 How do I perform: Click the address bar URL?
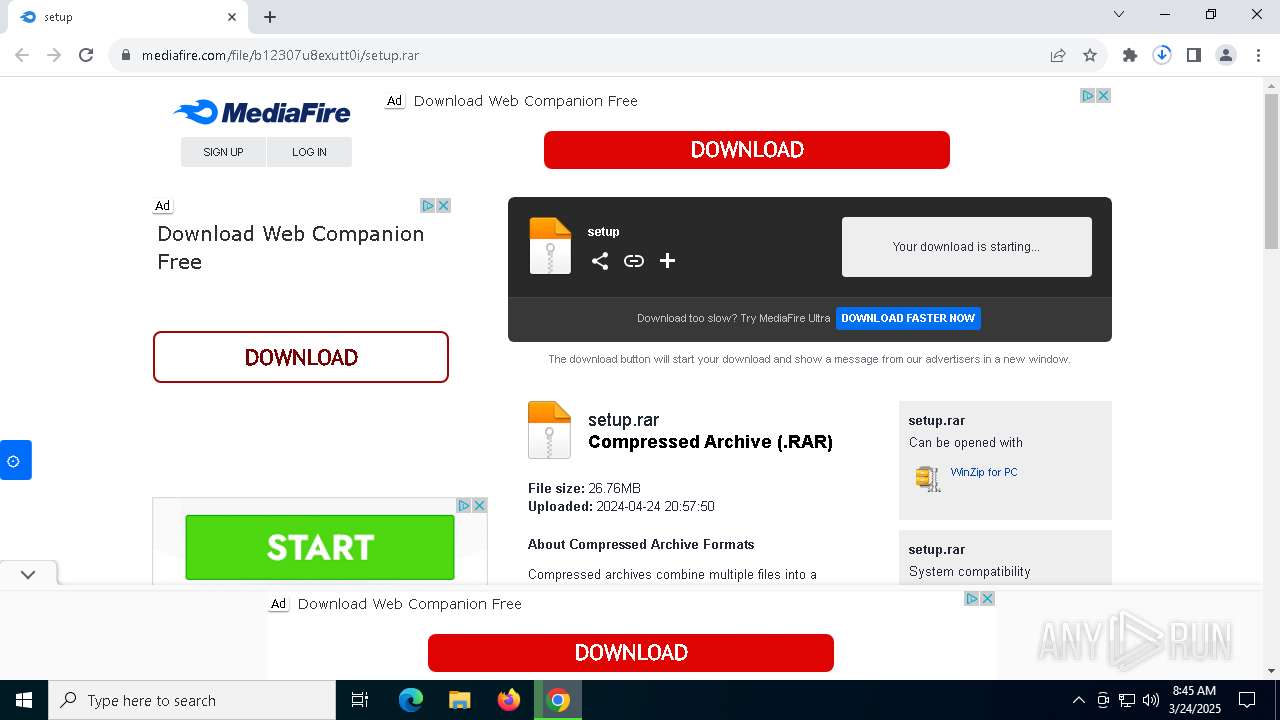pos(280,55)
